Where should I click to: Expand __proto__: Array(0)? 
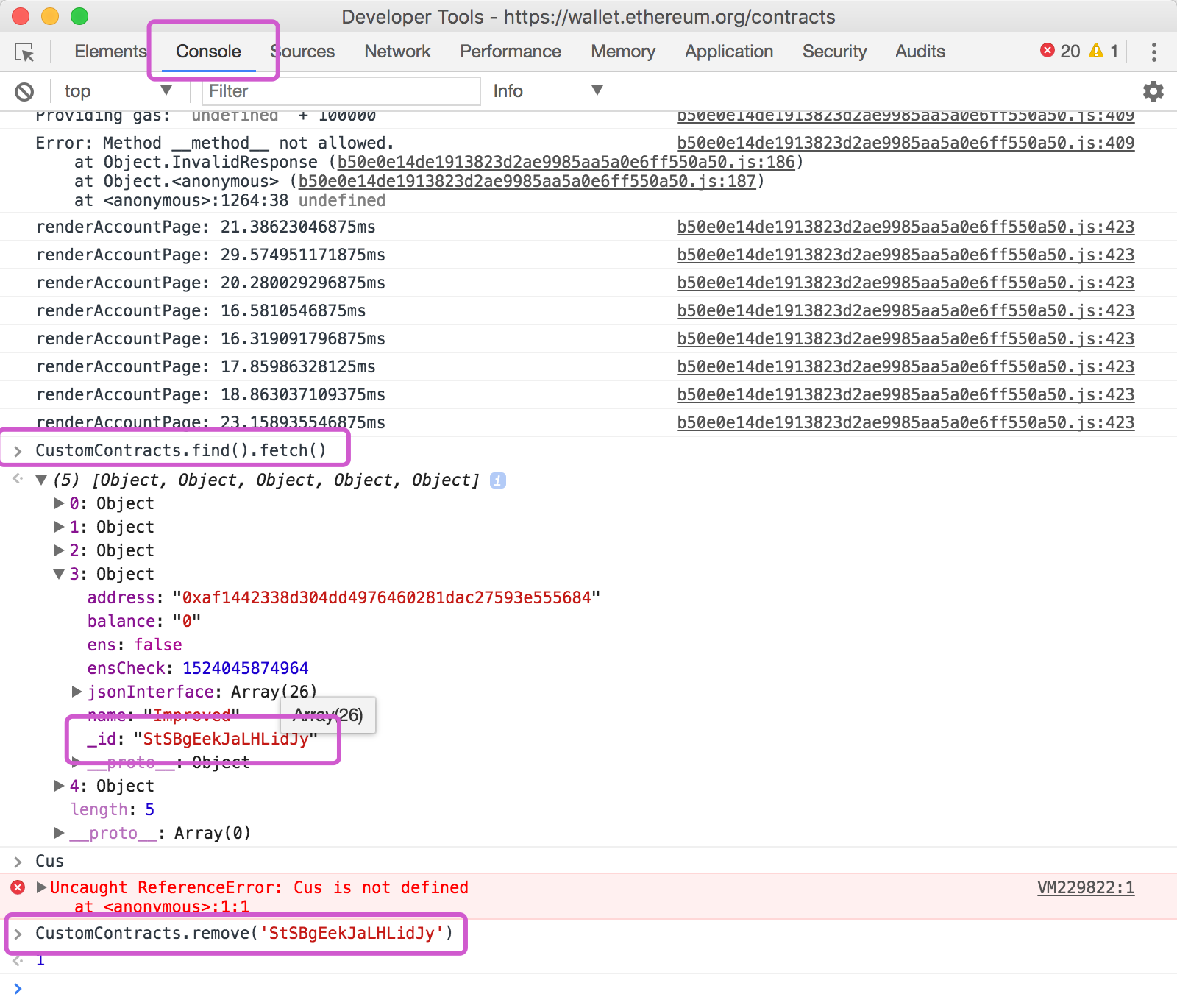coord(59,833)
